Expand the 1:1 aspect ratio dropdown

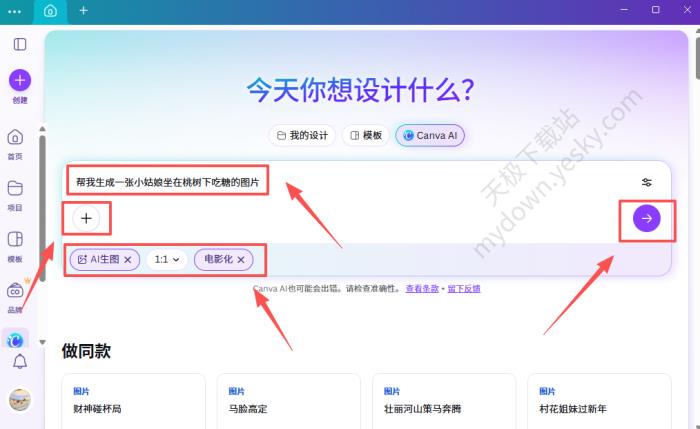[x=167, y=260]
